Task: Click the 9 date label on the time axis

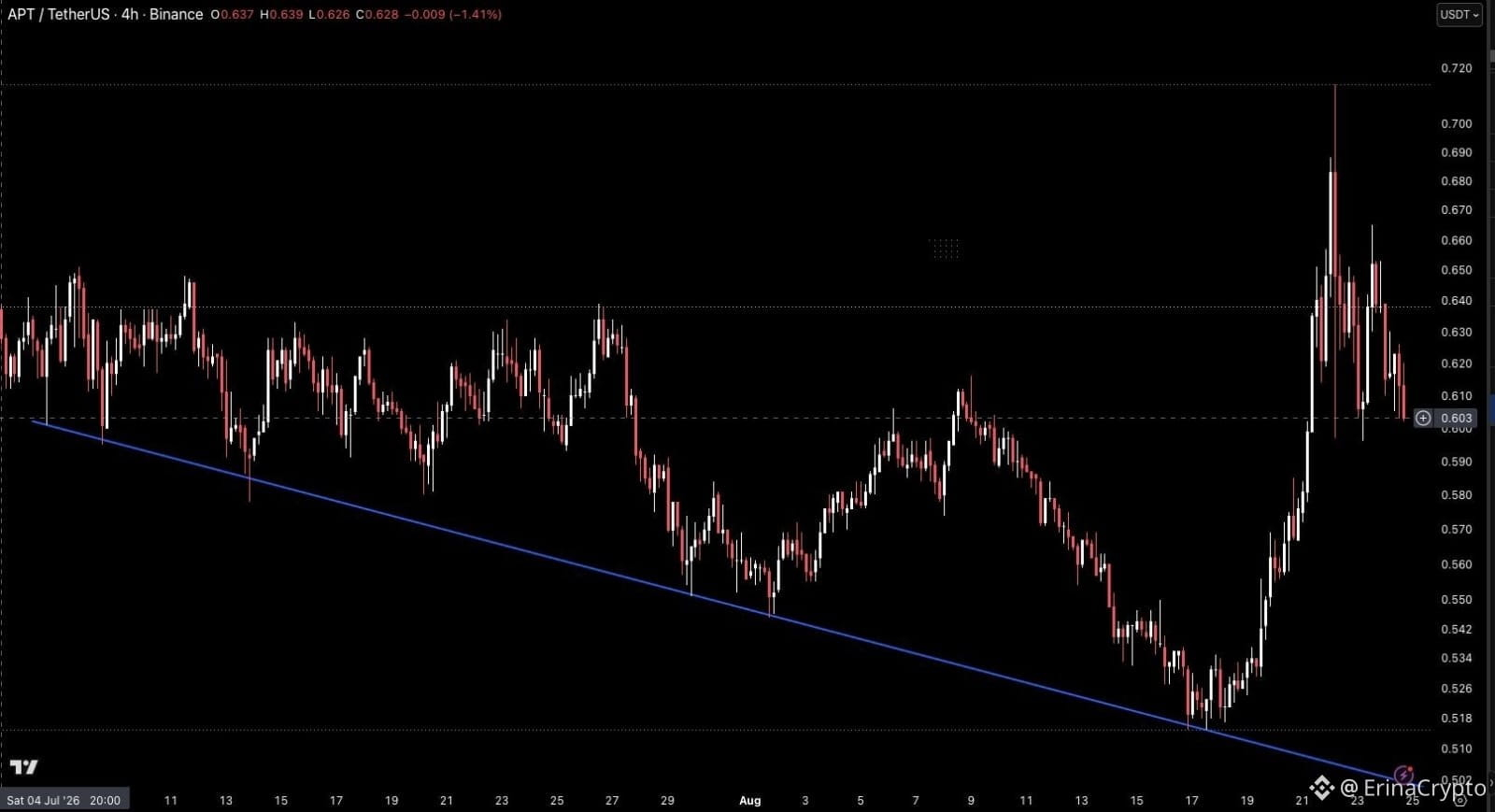Action: [x=971, y=800]
